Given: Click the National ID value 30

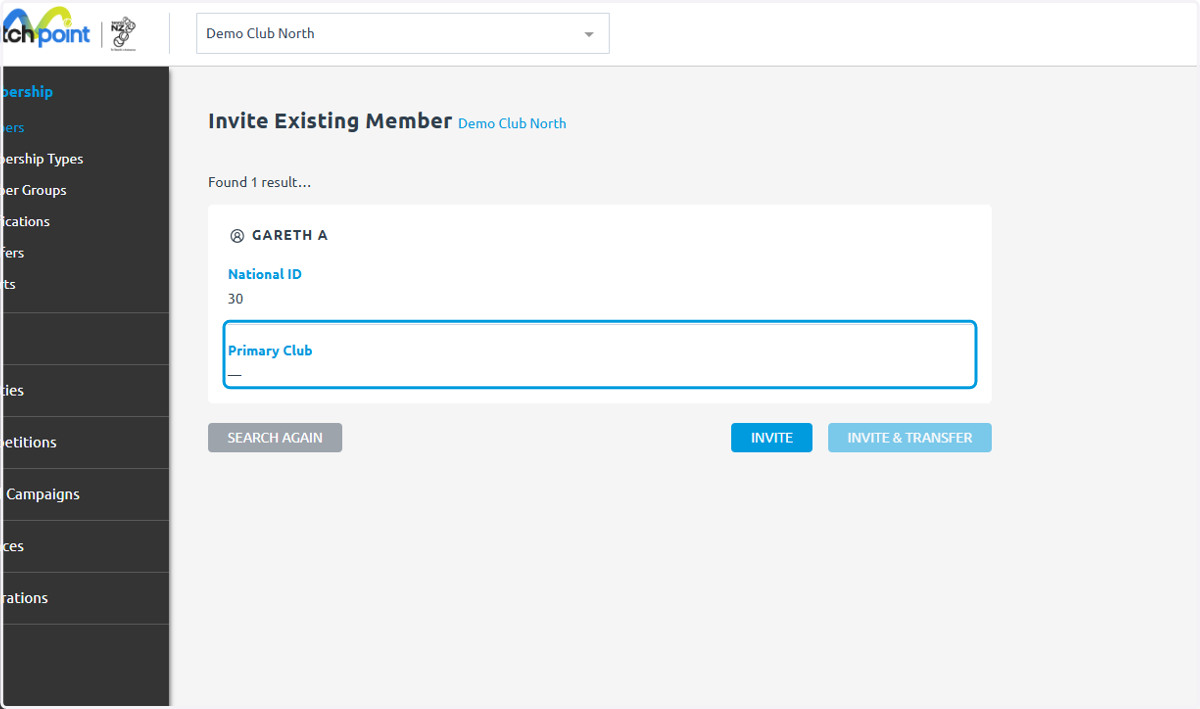Looking at the screenshot, I should click(236, 299).
